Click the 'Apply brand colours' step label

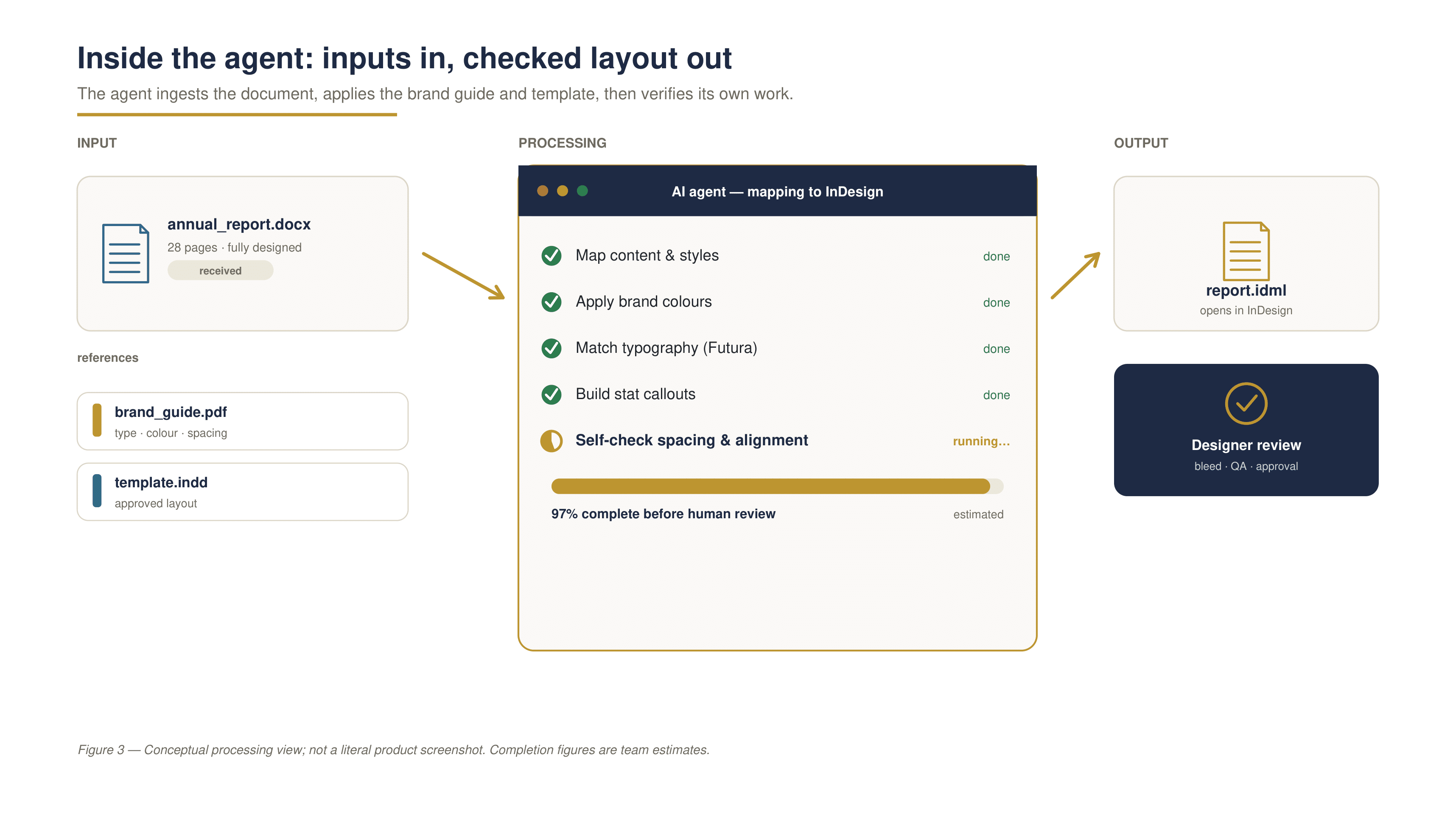(644, 302)
